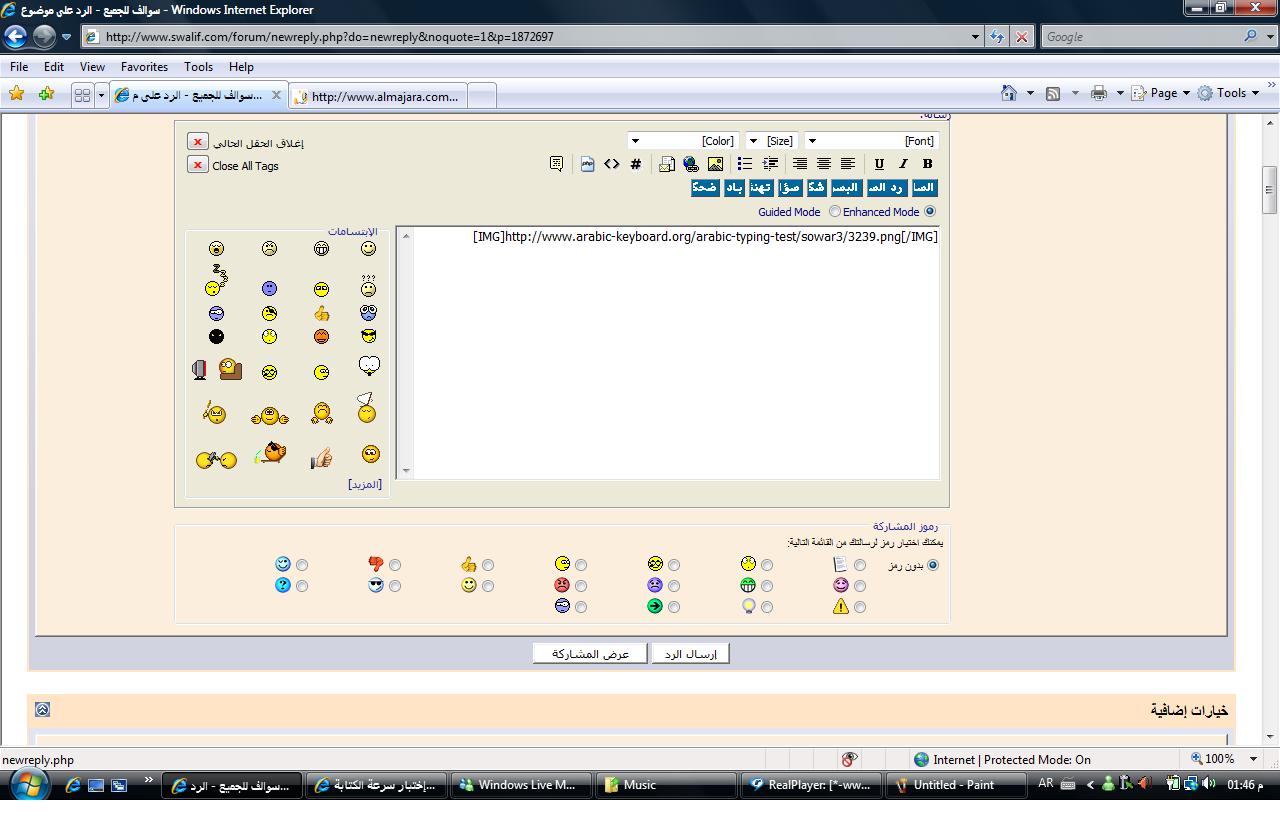Viewport: 1280px width, 819px height.
Task: Wrap text in PHP tags
Action: point(587,164)
